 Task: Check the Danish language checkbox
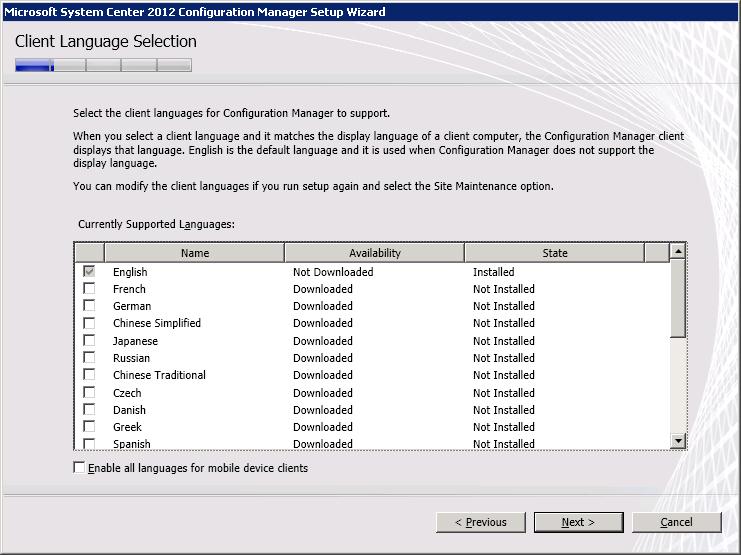pyautogui.click(x=89, y=410)
